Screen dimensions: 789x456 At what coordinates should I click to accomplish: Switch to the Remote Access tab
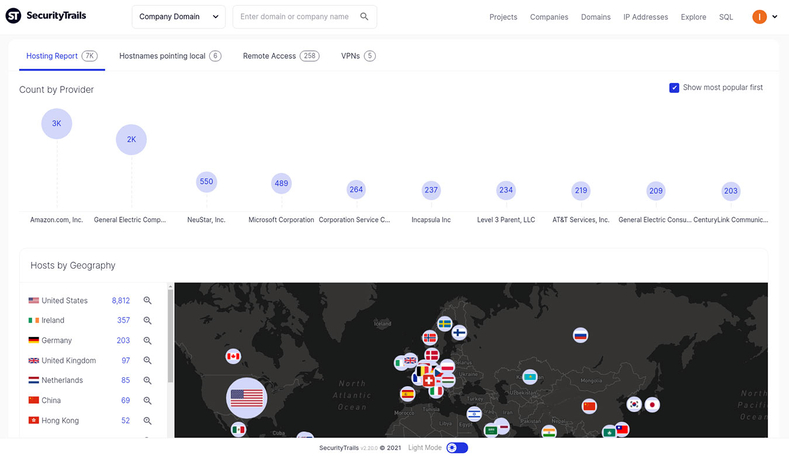pyautogui.click(x=281, y=56)
